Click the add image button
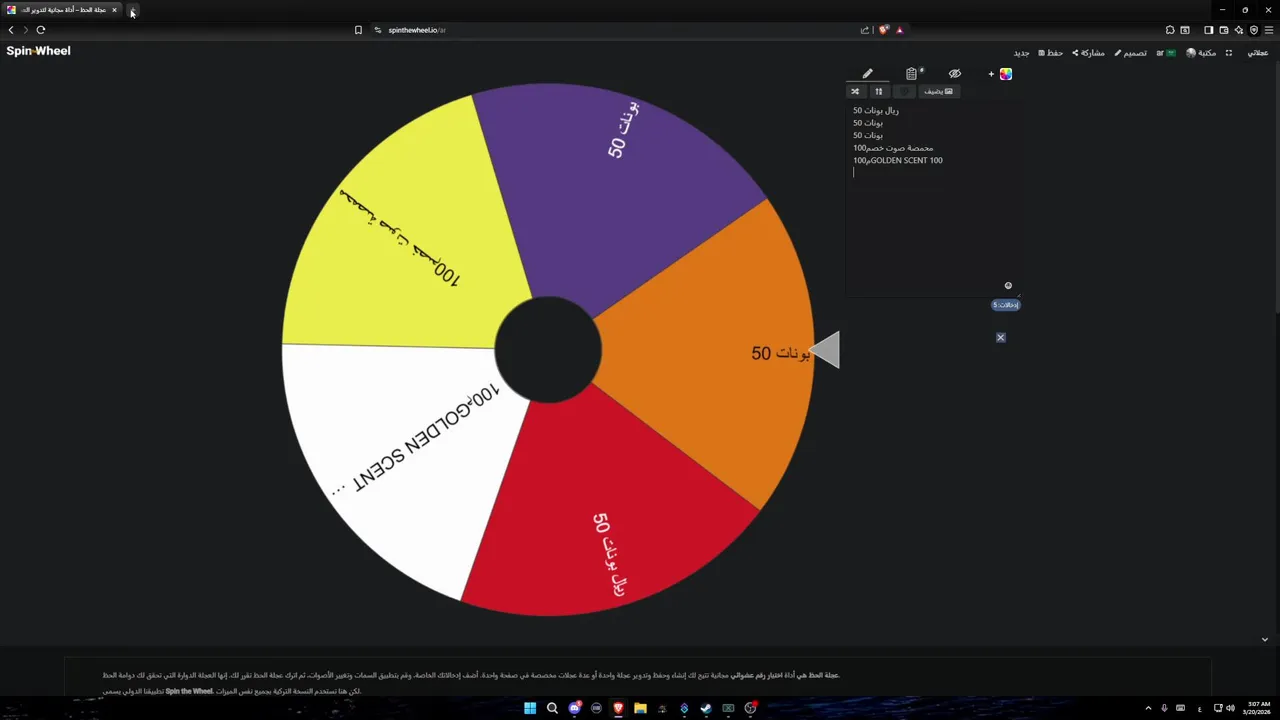The height and width of the screenshot is (720, 1280). [x=939, y=91]
